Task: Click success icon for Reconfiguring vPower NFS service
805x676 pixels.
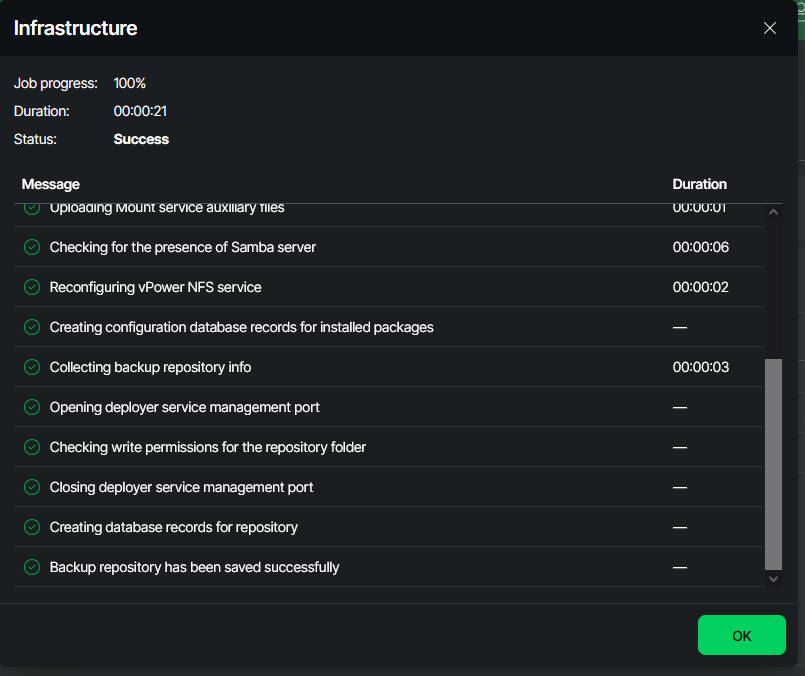Action: 32,287
